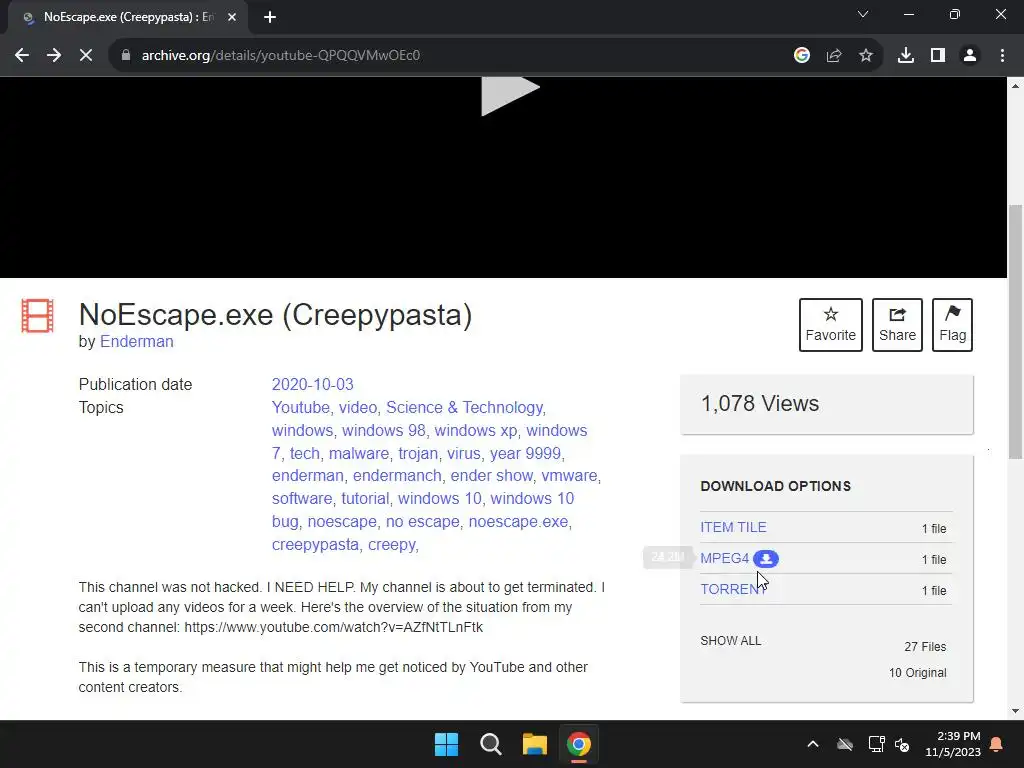1024x768 pixels.
Task: Play the video
Action: pyautogui.click(x=510, y=95)
